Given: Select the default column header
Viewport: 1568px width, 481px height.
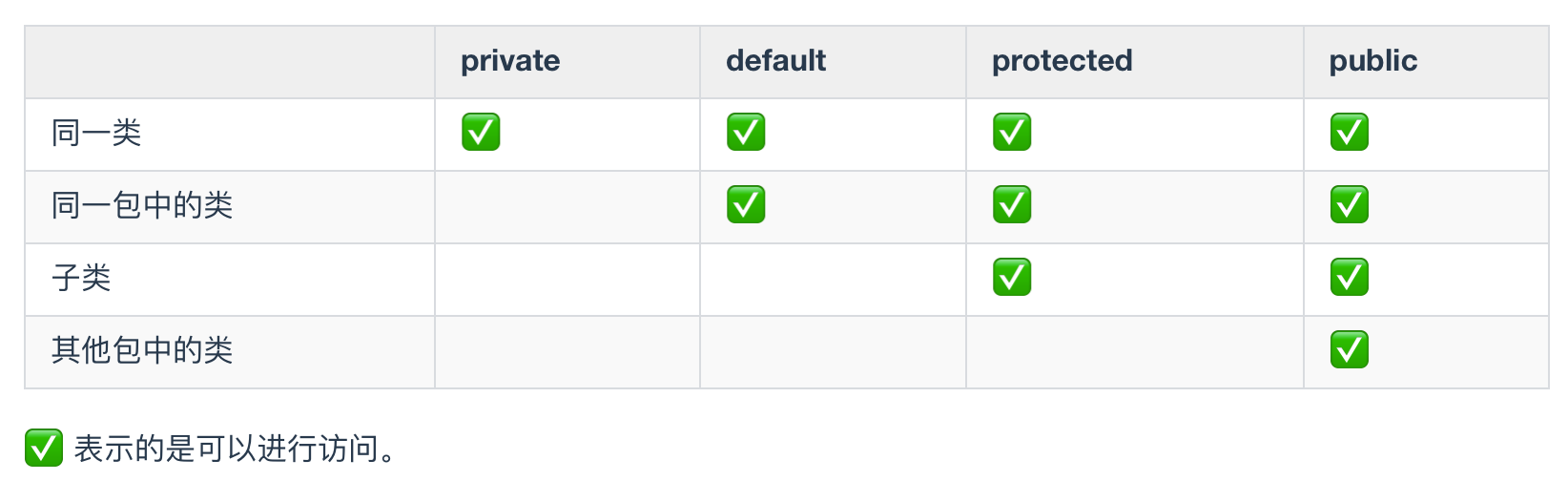Looking at the screenshot, I should (776, 61).
